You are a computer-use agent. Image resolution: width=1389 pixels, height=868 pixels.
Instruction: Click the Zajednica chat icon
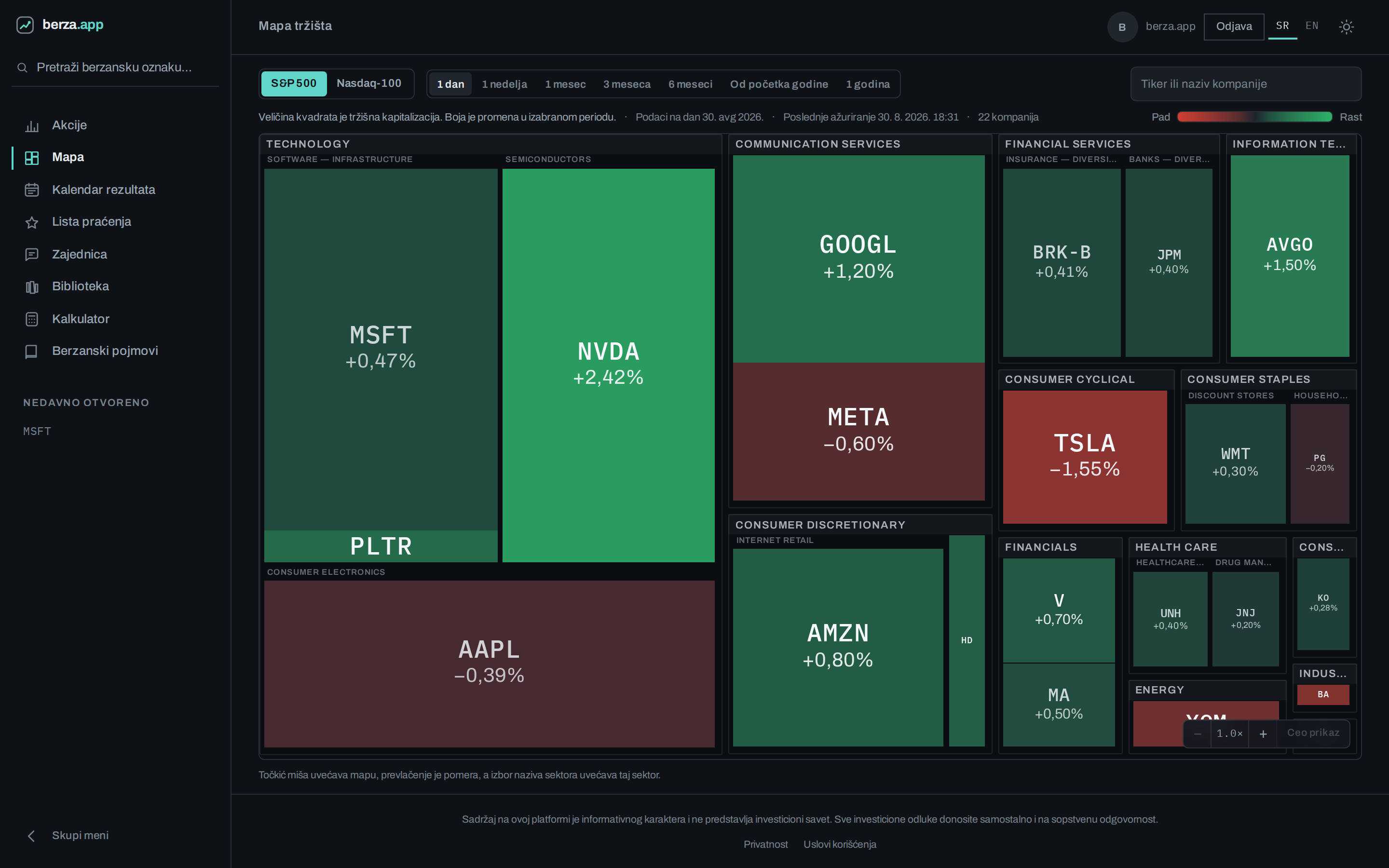point(32,254)
